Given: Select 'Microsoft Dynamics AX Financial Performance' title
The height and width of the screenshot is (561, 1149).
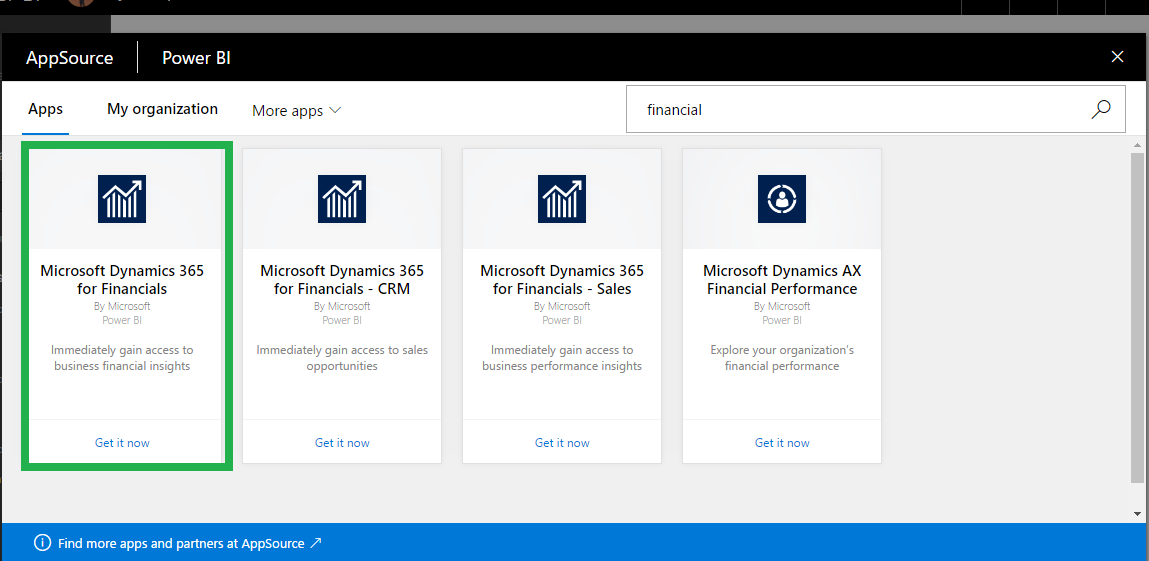Looking at the screenshot, I should tap(782, 280).
